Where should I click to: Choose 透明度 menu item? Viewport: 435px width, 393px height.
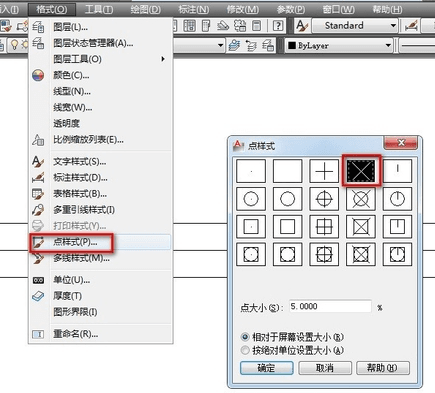tap(101, 123)
